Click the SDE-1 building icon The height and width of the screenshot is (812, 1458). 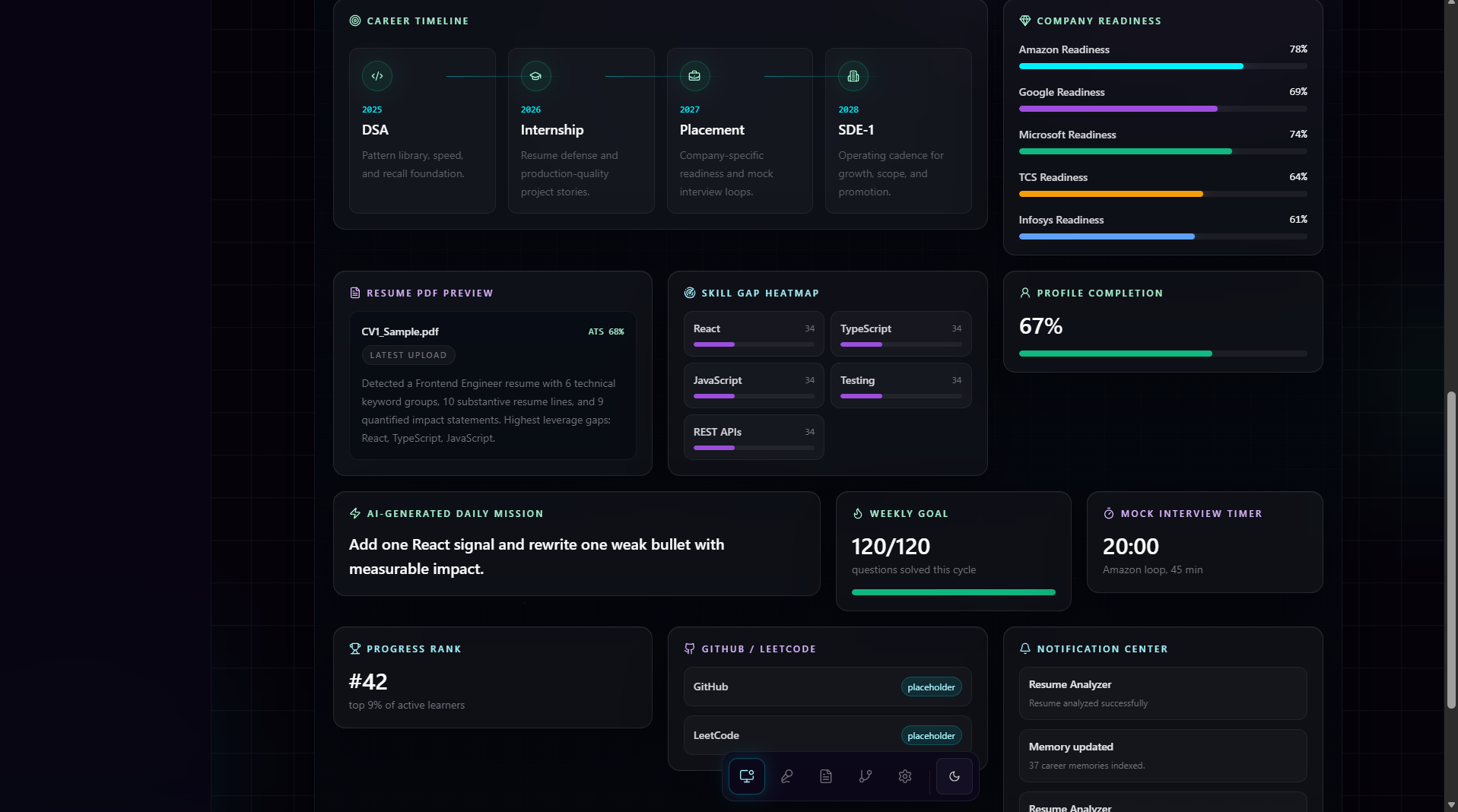click(853, 76)
